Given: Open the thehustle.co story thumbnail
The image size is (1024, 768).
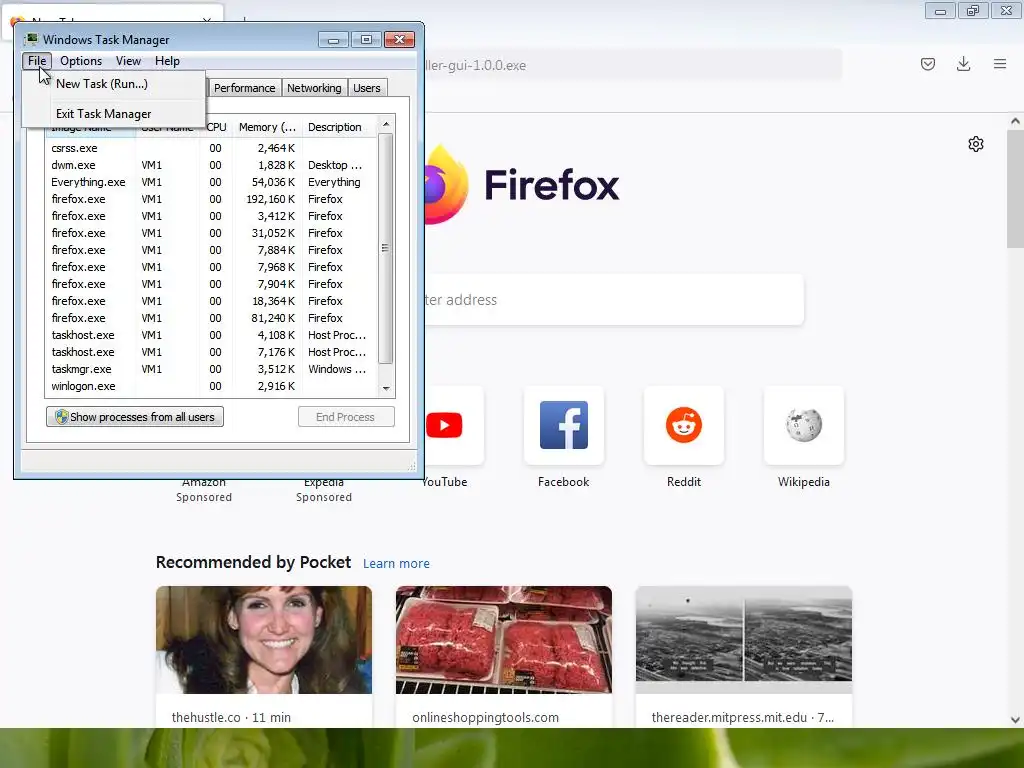Looking at the screenshot, I should coord(264,640).
